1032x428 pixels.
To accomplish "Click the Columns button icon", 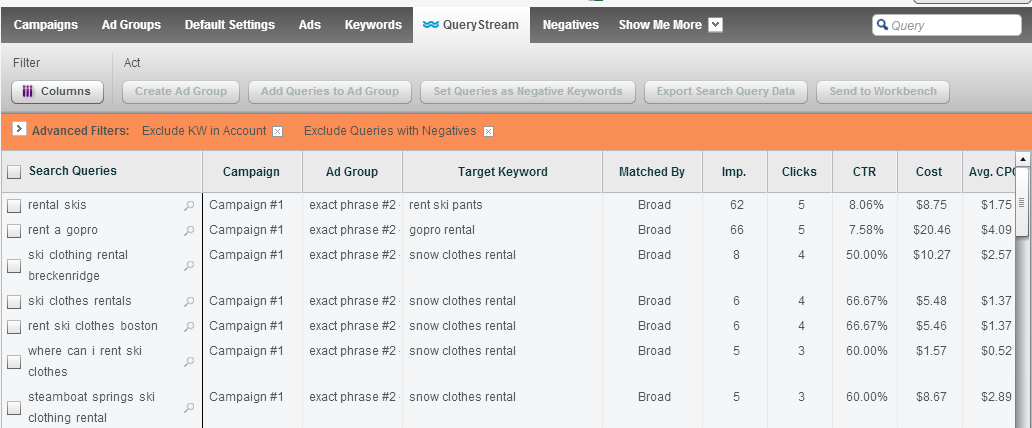I will pos(28,92).
